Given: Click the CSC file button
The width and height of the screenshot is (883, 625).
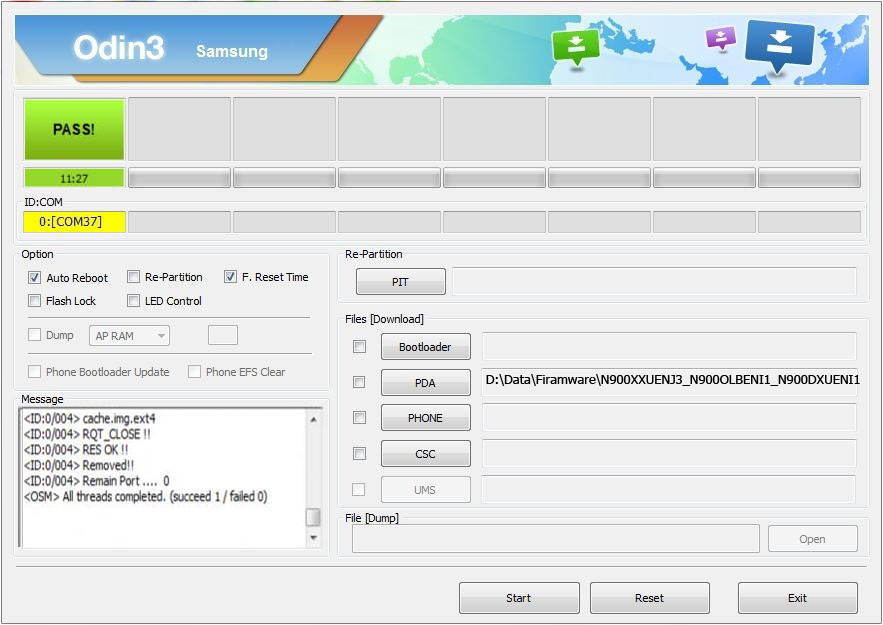Looking at the screenshot, I should coord(426,454).
